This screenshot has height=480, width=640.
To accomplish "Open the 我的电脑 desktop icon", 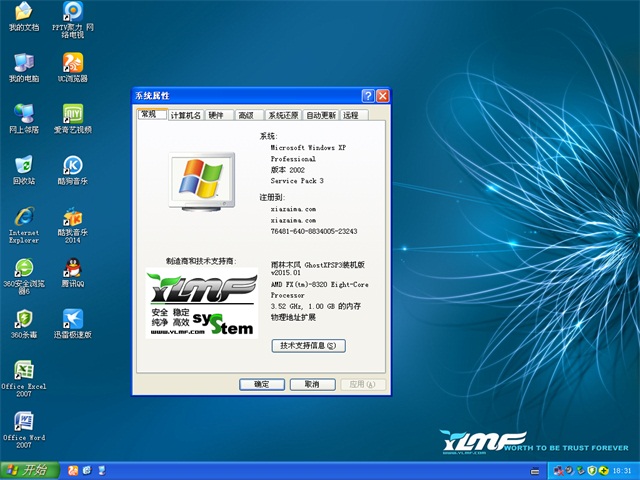I will pos(23,63).
